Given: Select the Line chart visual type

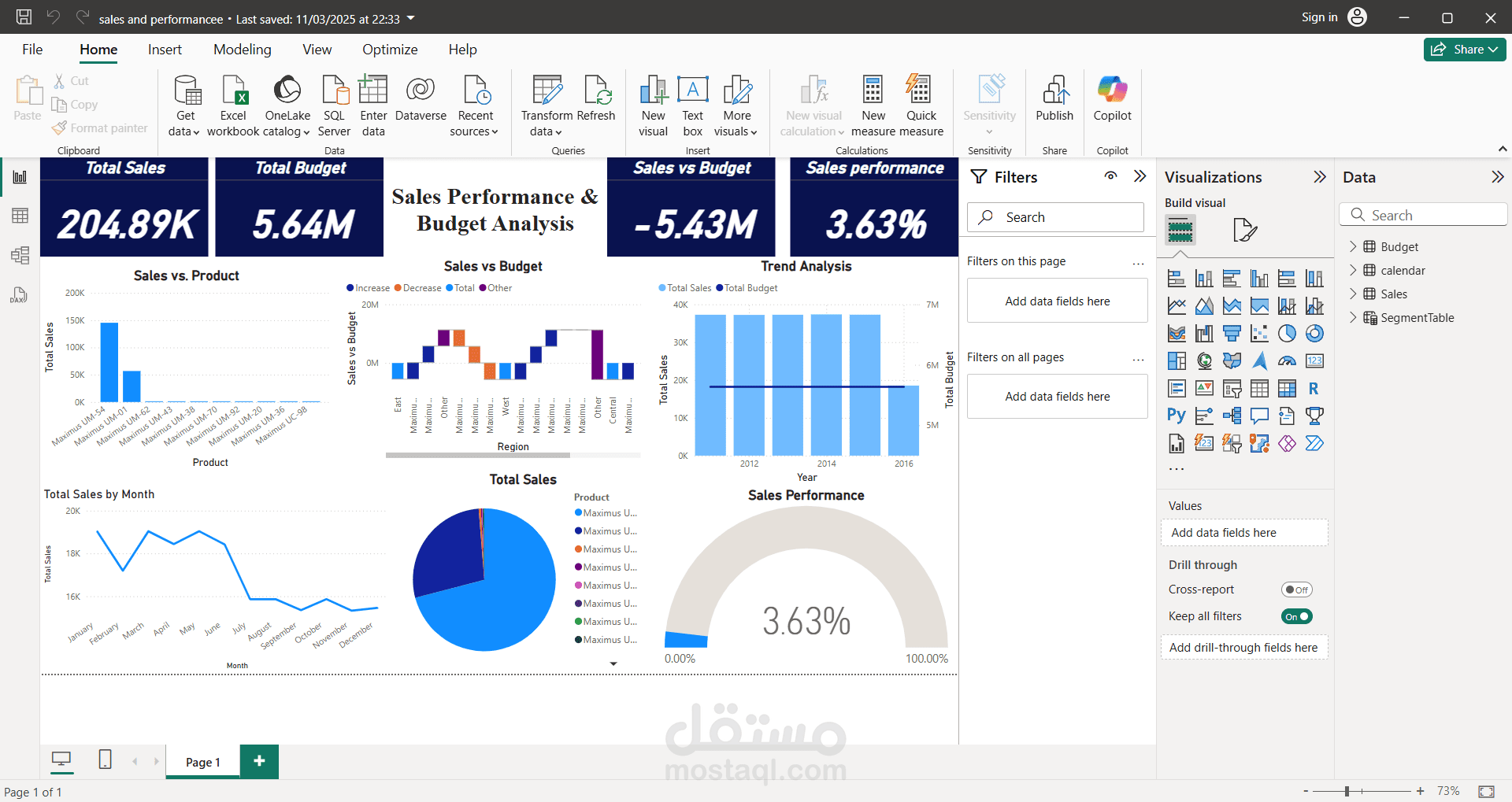Looking at the screenshot, I should (x=1177, y=306).
